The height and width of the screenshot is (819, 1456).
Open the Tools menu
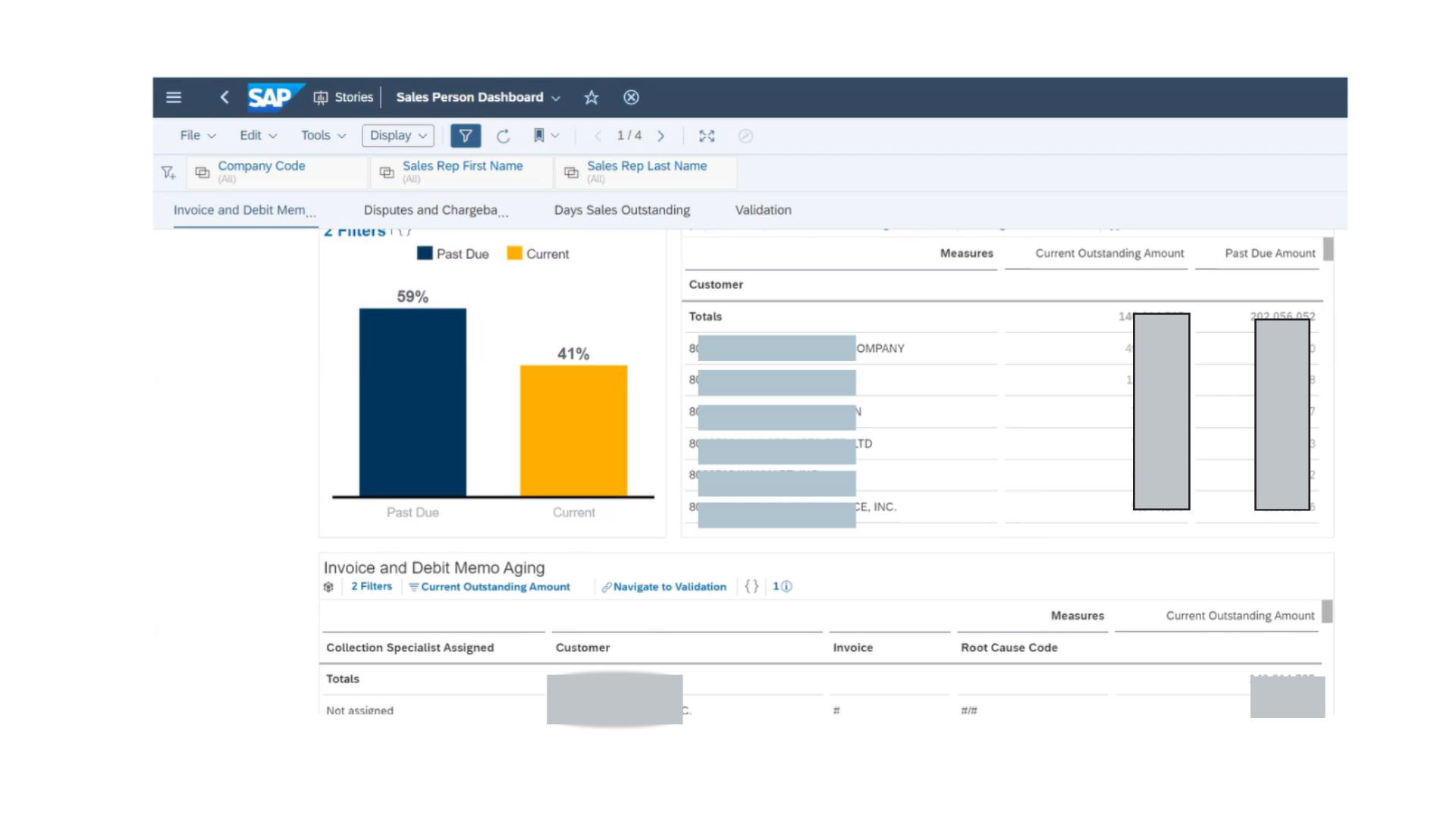tap(324, 135)
